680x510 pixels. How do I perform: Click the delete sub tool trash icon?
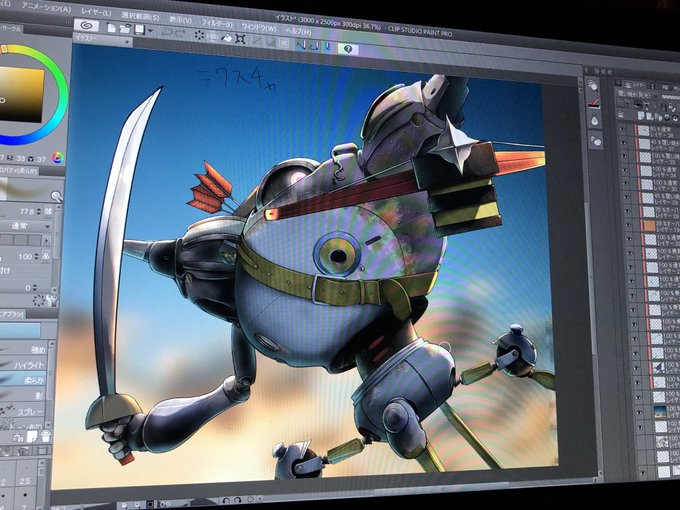(46, 436)
